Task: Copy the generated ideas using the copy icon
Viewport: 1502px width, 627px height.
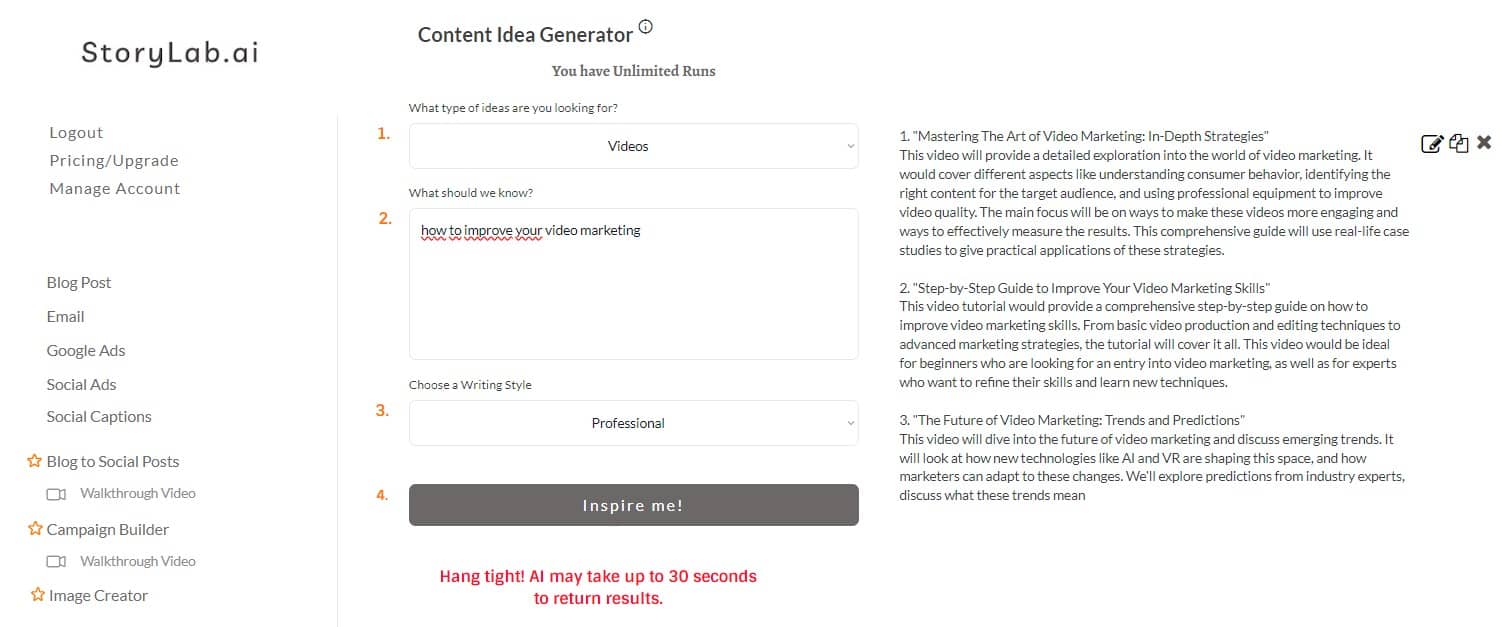Action: [1458, 142]
